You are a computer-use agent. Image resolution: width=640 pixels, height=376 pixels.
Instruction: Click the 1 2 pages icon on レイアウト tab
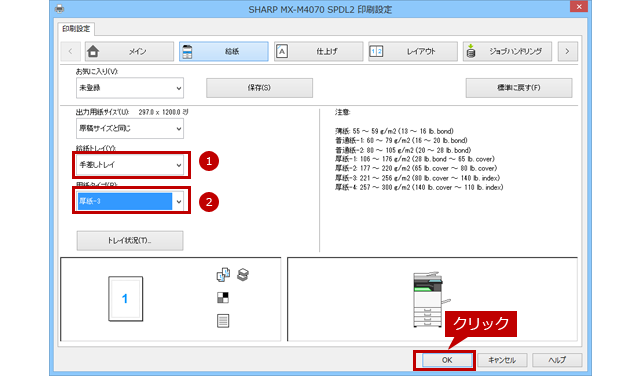[376, 51]
